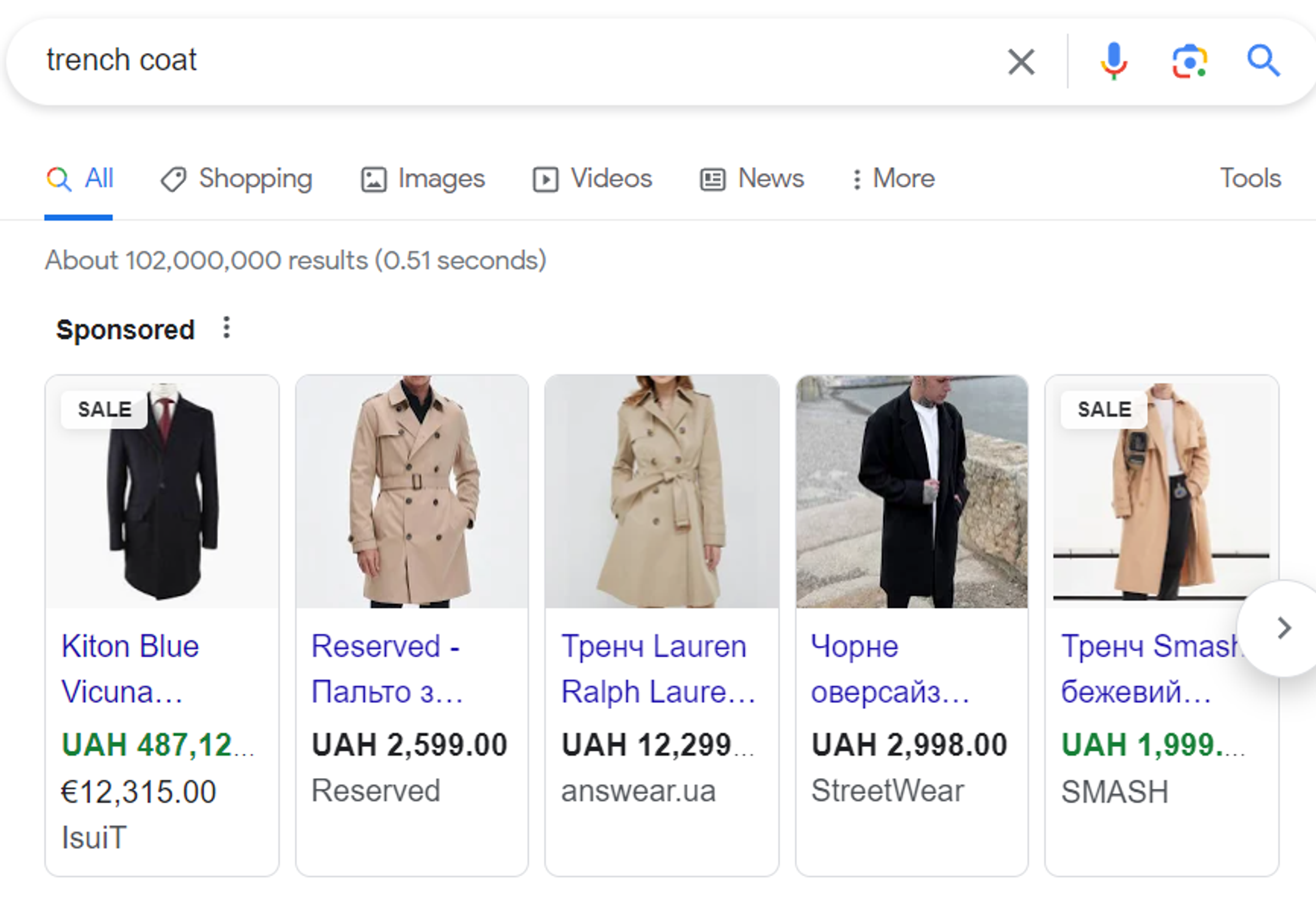Open Reserved - Пальто product link
1316x924 pixels.
tap(387, 668)
